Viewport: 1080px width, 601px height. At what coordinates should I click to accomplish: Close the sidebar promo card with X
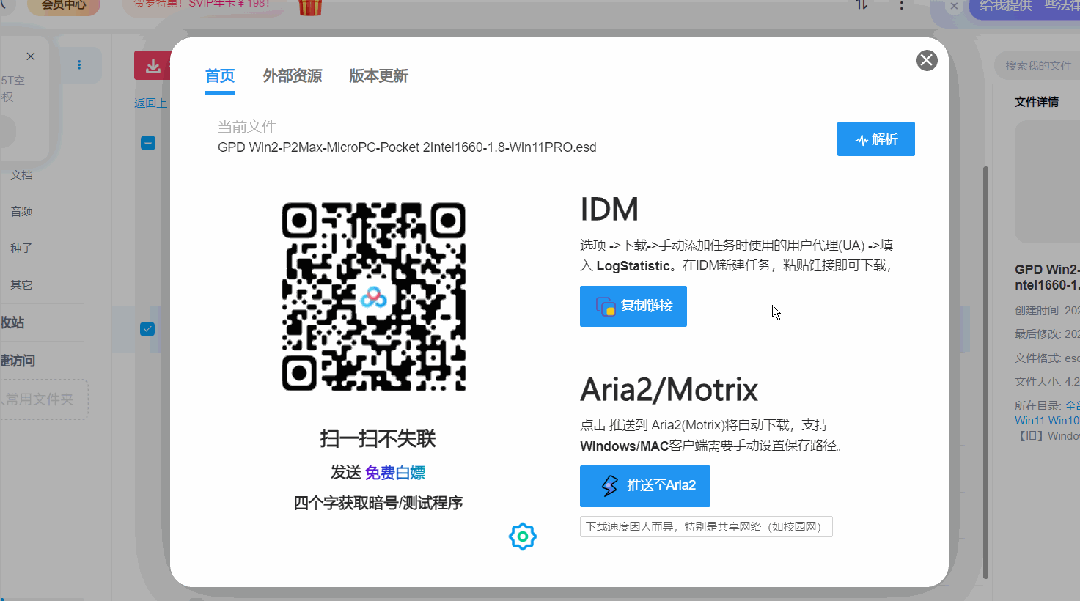coord(30,56)
